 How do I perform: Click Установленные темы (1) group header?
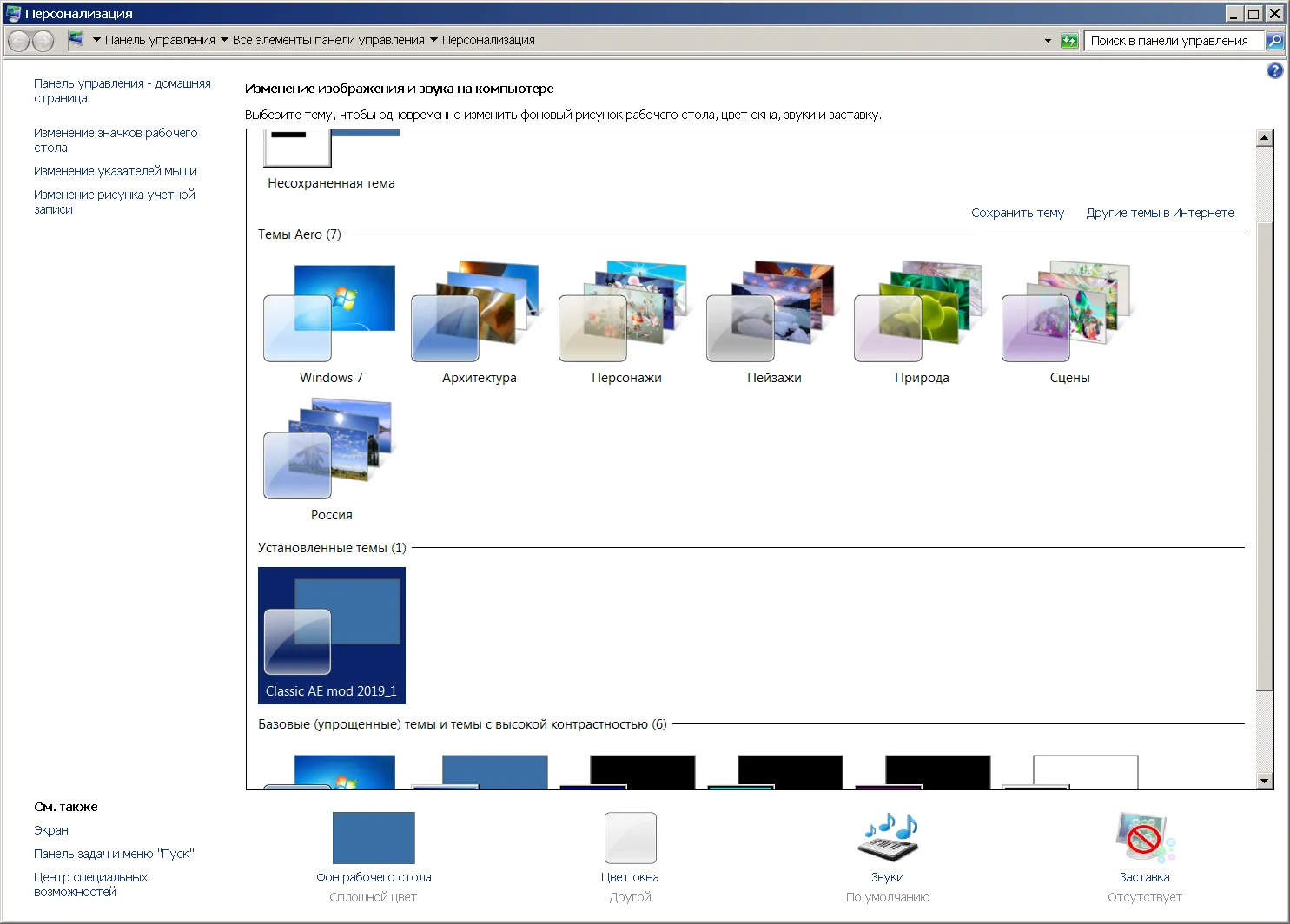point(332,548)
